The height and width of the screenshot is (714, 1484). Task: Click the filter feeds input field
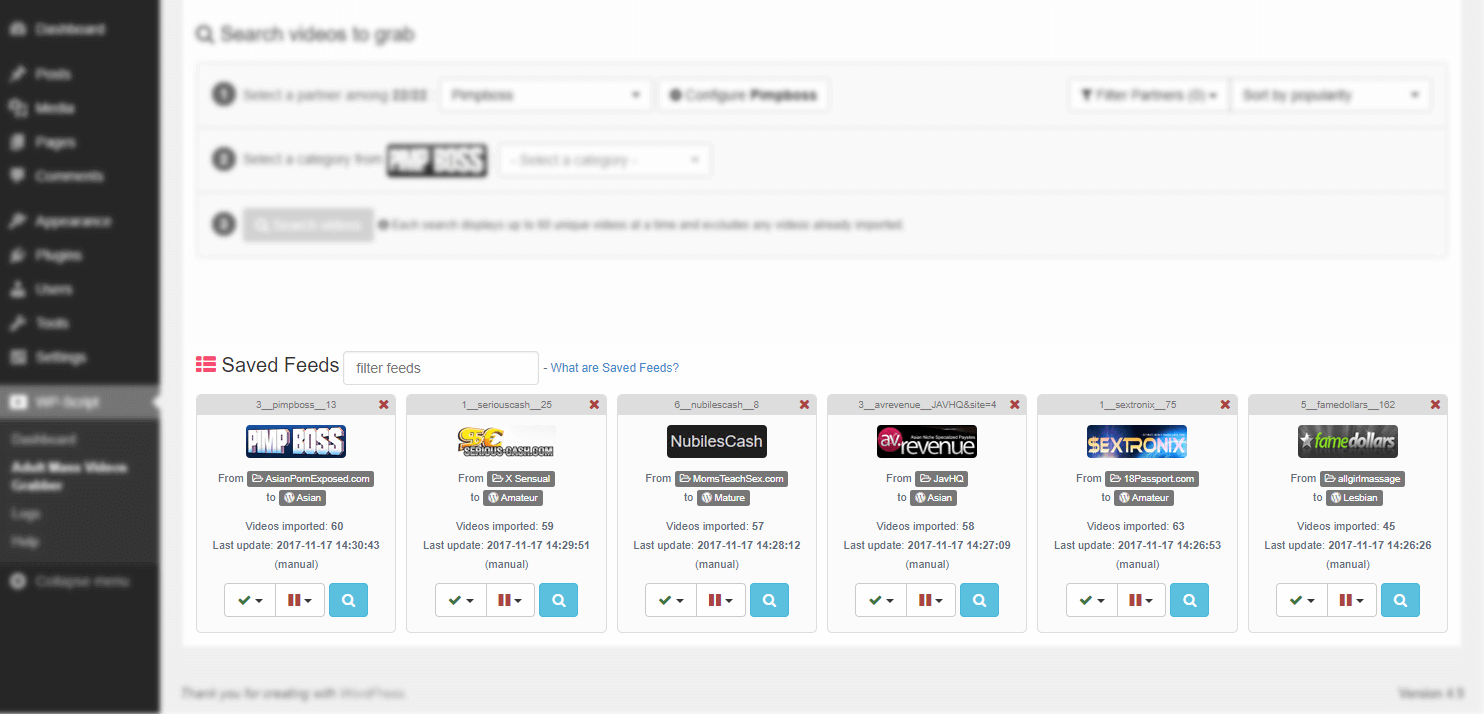click(441, 368)
